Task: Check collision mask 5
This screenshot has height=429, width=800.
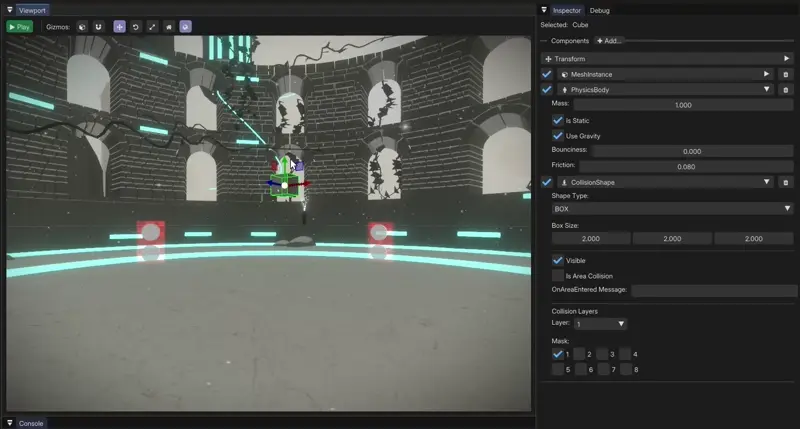Action: point(558,369)
